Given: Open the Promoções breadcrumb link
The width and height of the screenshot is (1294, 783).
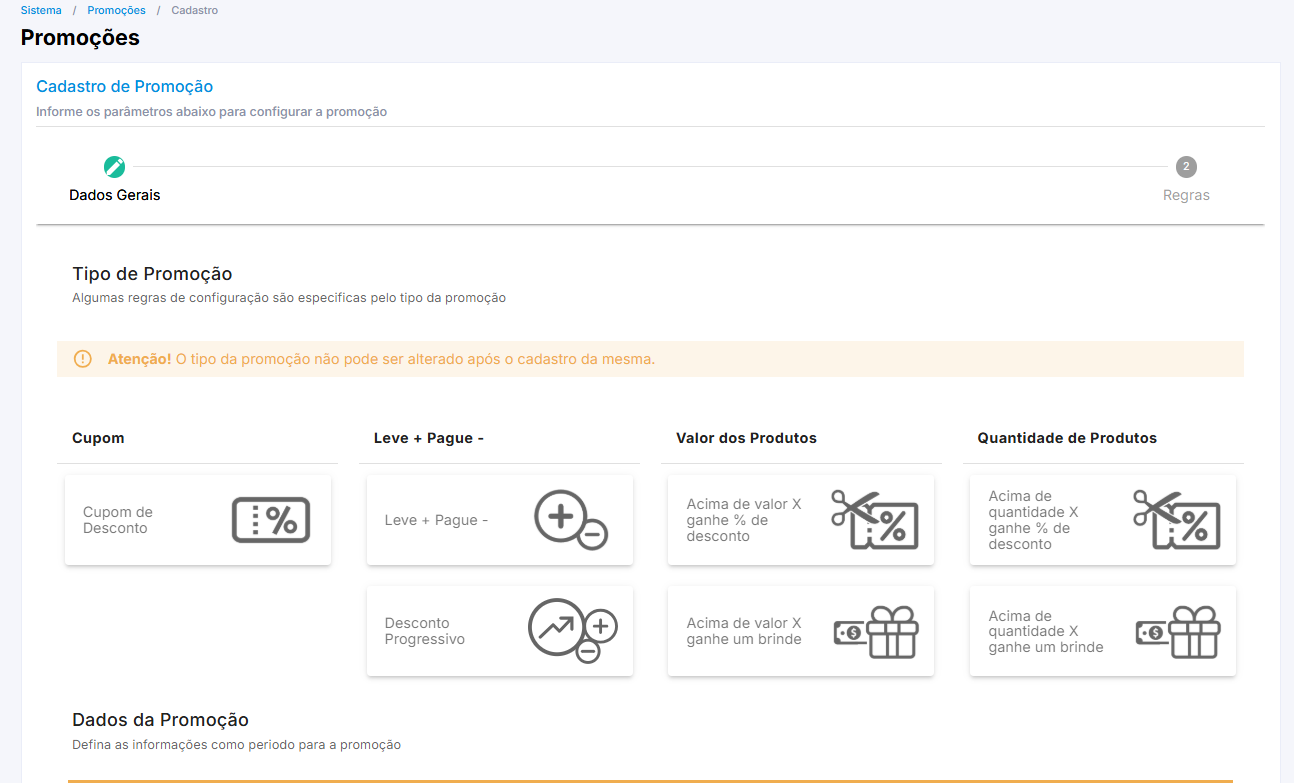Looking at the screenshot, I should (x=116, y=10).
